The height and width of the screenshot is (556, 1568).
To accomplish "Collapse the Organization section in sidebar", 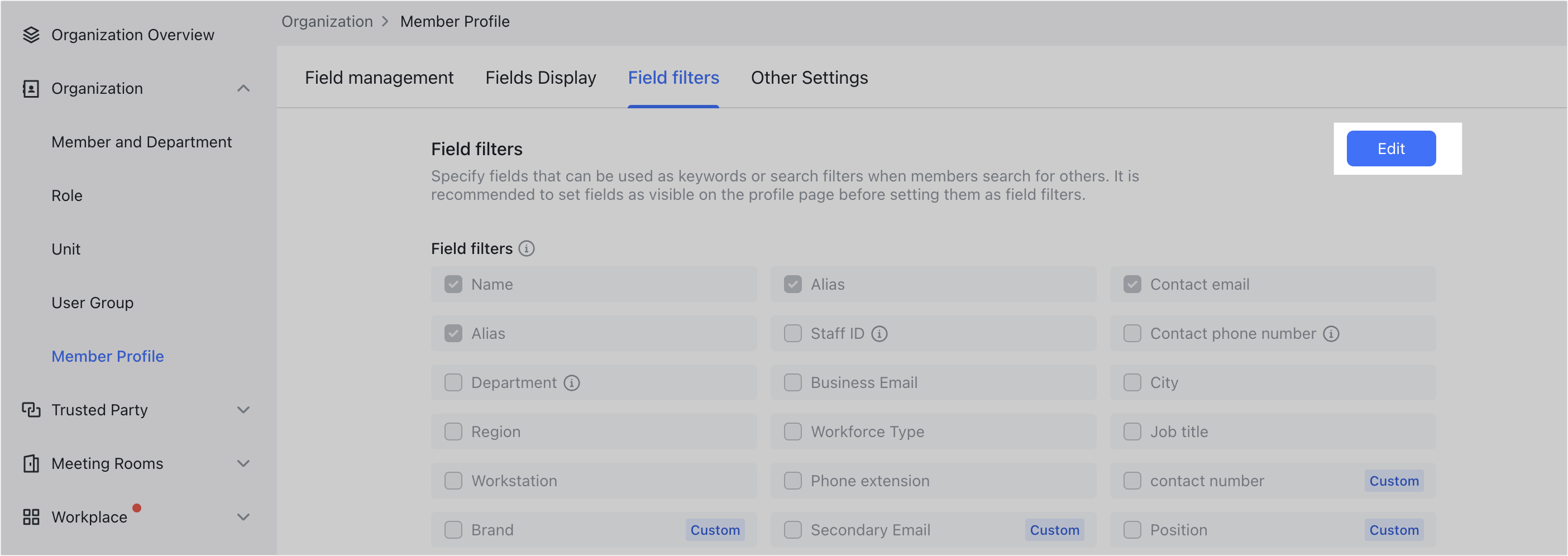I will pos(243,88).
